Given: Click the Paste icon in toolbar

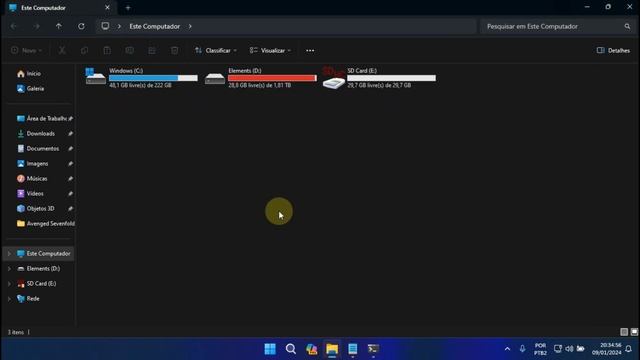Looking at the screenshot, I should pos(107,50).
